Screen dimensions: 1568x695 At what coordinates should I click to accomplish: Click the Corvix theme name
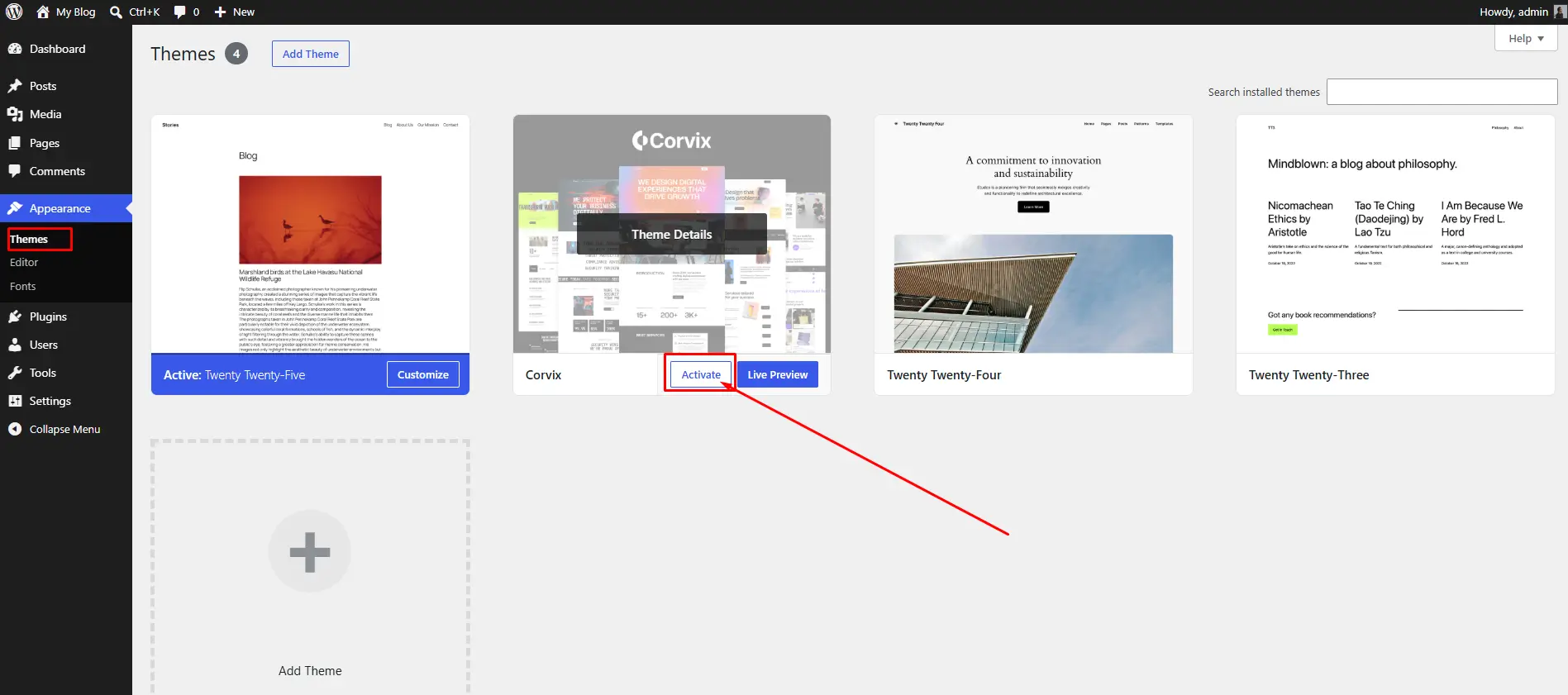coord(543,374)
